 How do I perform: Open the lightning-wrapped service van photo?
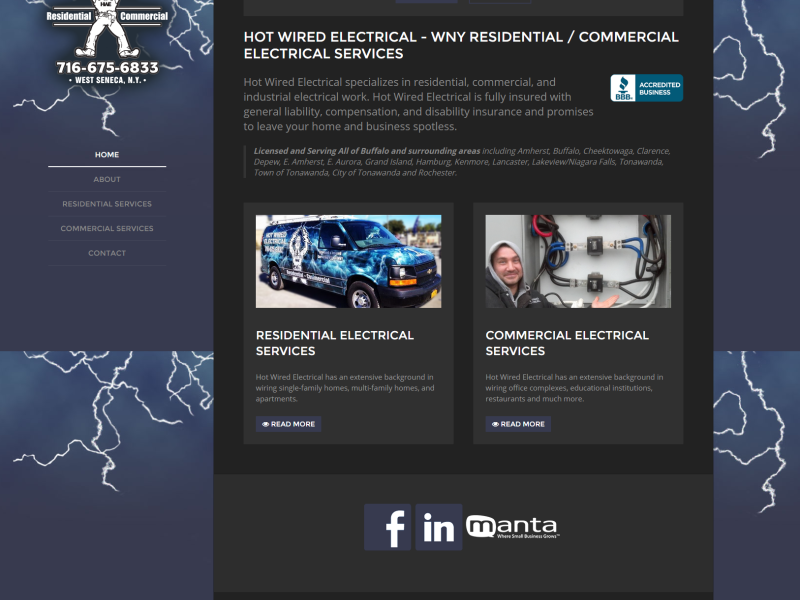348,261
